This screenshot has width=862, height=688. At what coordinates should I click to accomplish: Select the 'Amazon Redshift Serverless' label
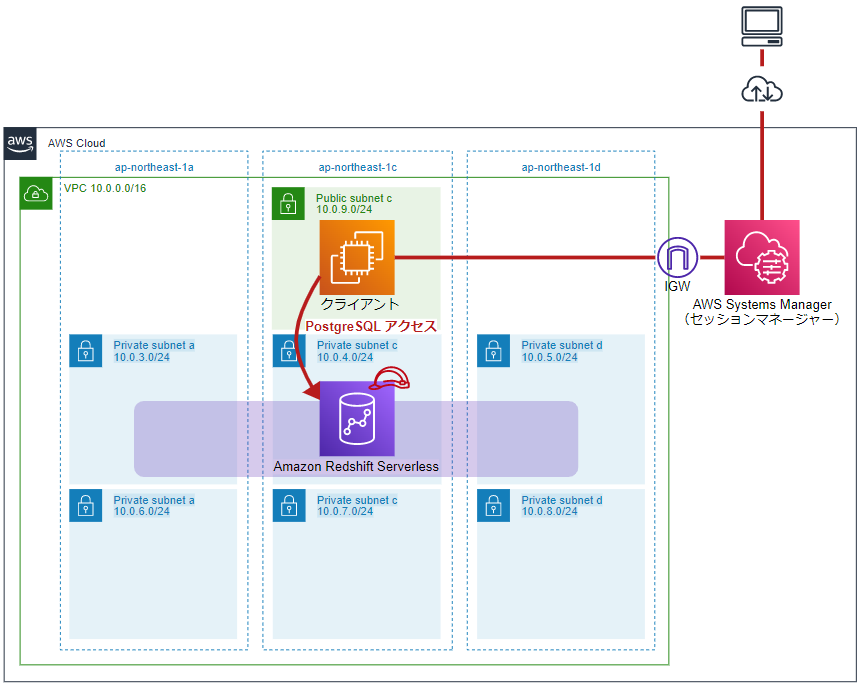(356, 466)
